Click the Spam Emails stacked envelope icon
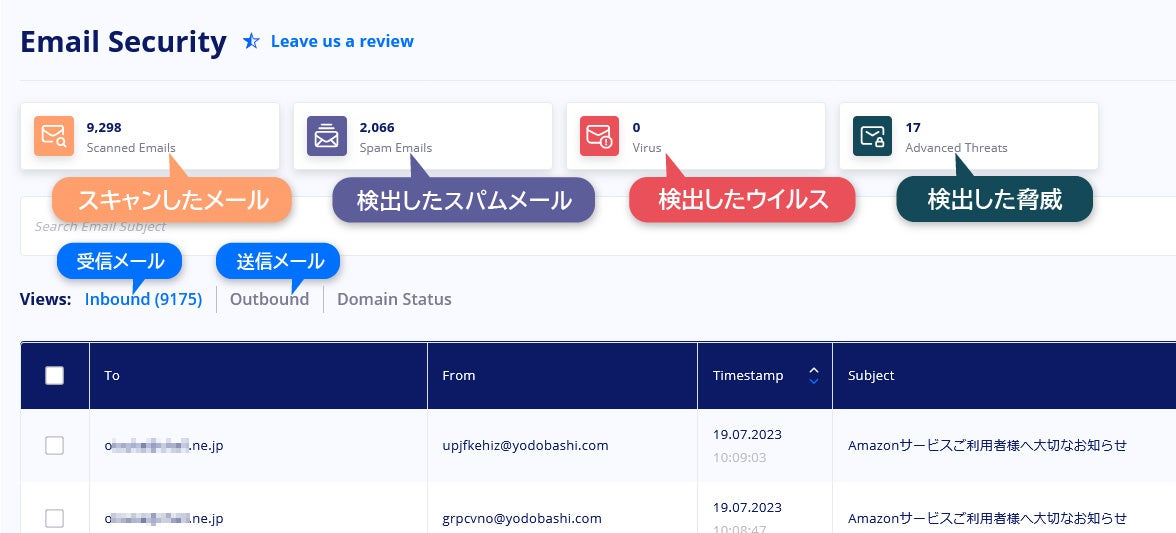Screen dimensions: 1176x533 coord(327,136)
